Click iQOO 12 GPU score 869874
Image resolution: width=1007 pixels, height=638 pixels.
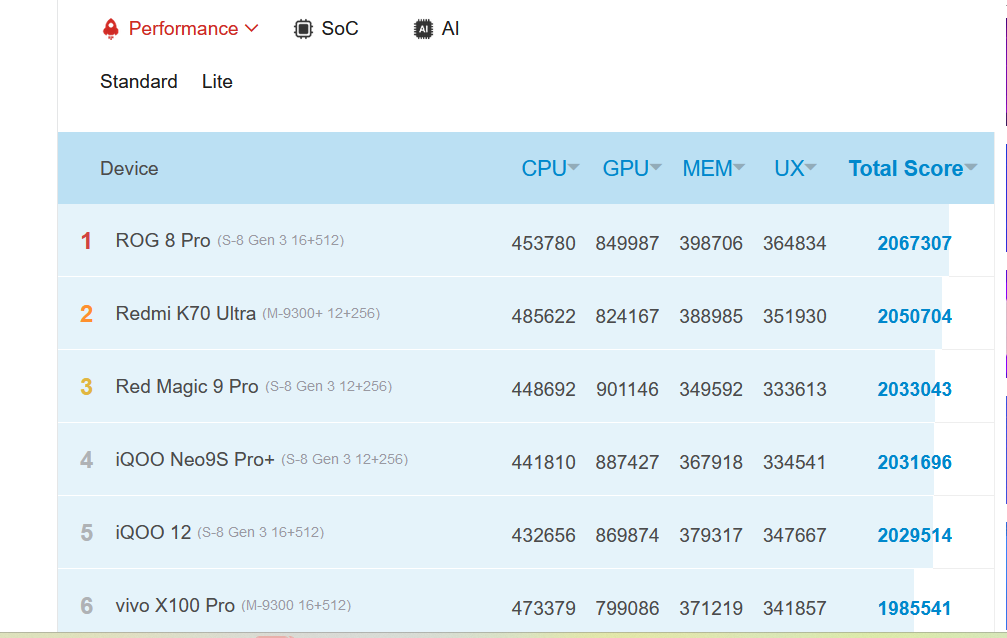point(627,535)
